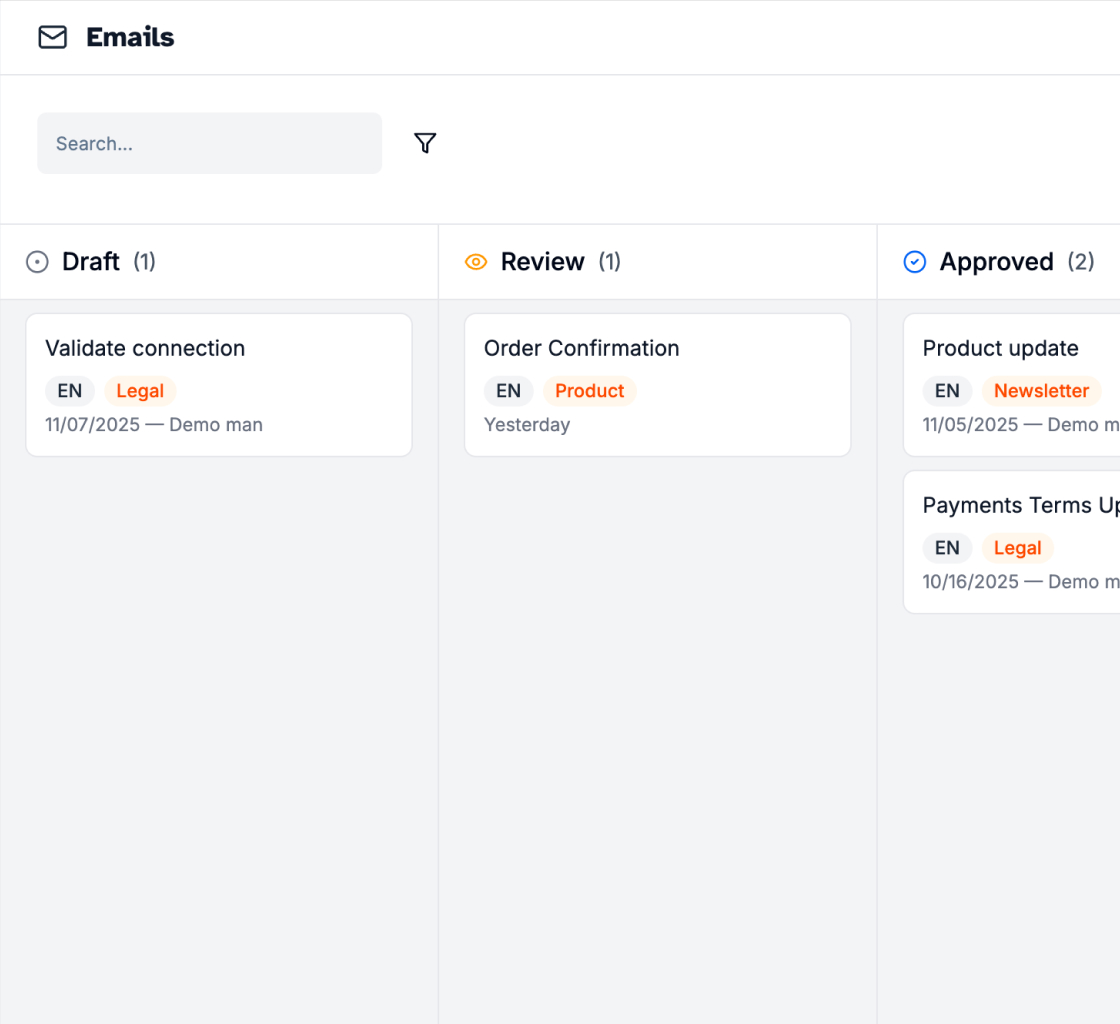Select the Review column header

coord(542,262)
